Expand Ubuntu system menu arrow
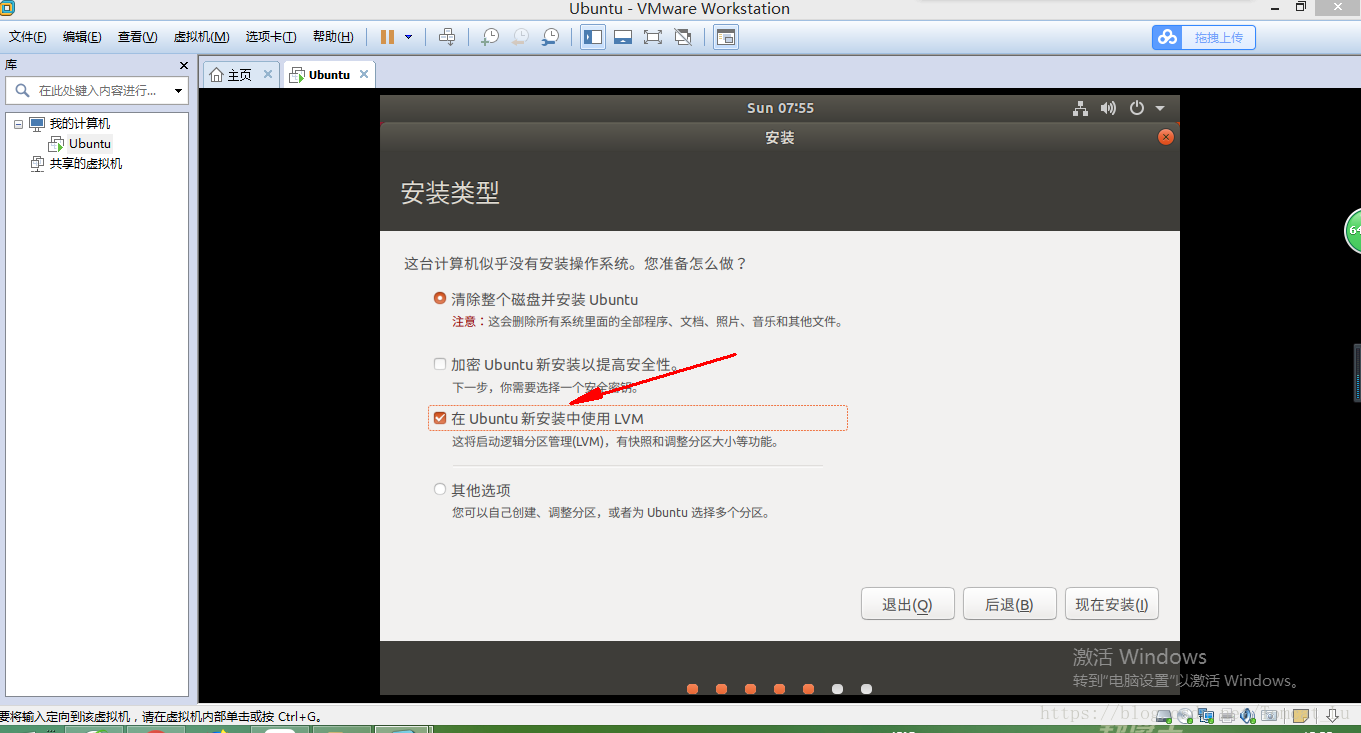The width and height of the screenshot is (1361, 733). point(1160,108)
